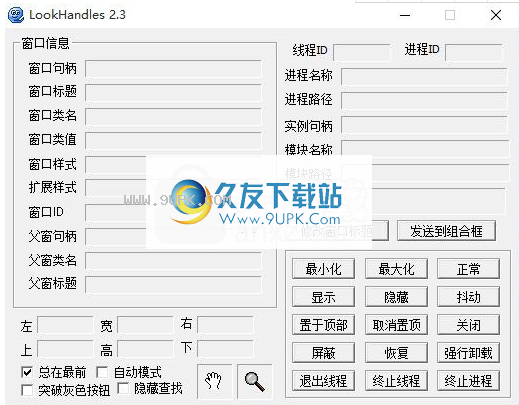
Task: Click the magnifying glass search icon
Action: coord(255,381)
